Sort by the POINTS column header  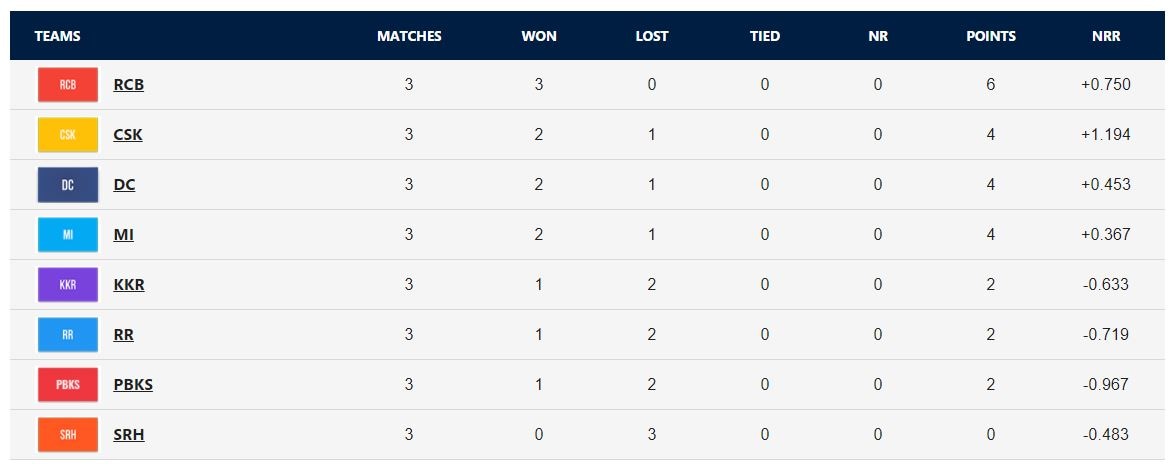coord(991,36)
